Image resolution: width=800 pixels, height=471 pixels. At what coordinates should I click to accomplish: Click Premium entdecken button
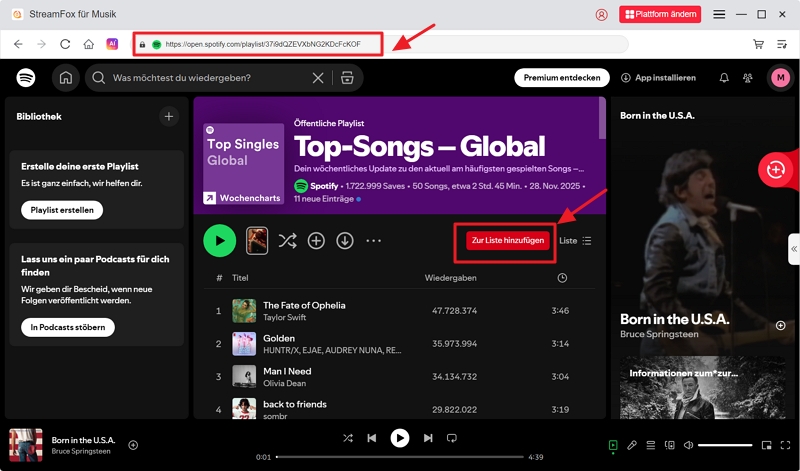(x=562, y=78)
